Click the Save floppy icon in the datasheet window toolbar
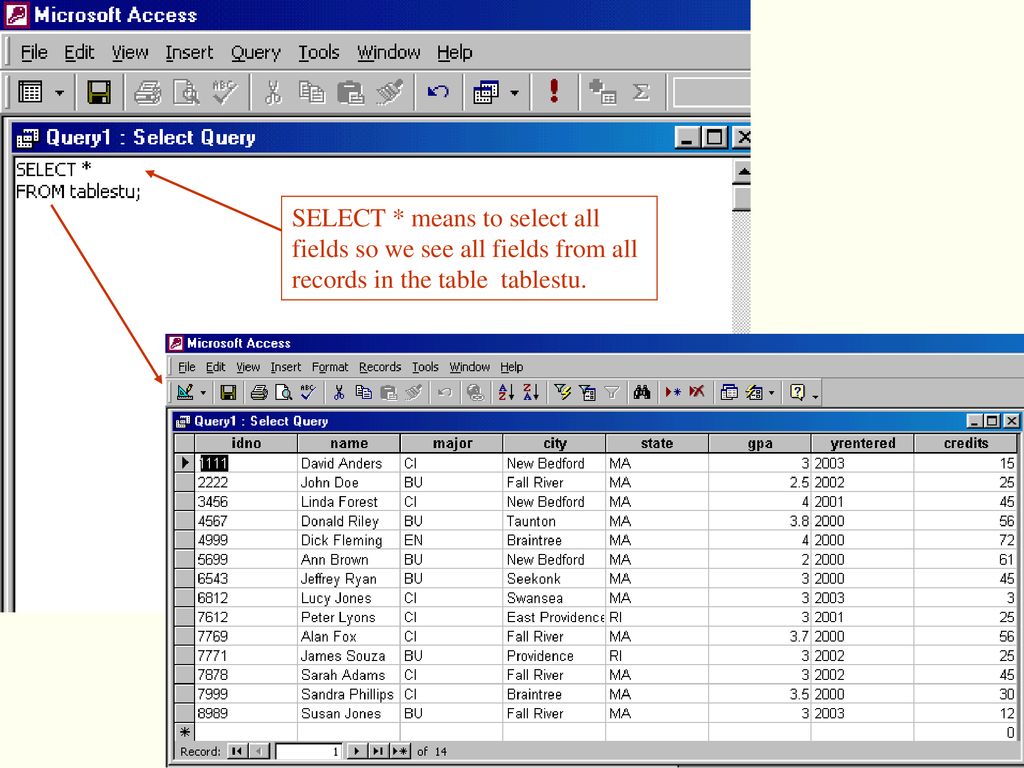 [x=228, y=392]
